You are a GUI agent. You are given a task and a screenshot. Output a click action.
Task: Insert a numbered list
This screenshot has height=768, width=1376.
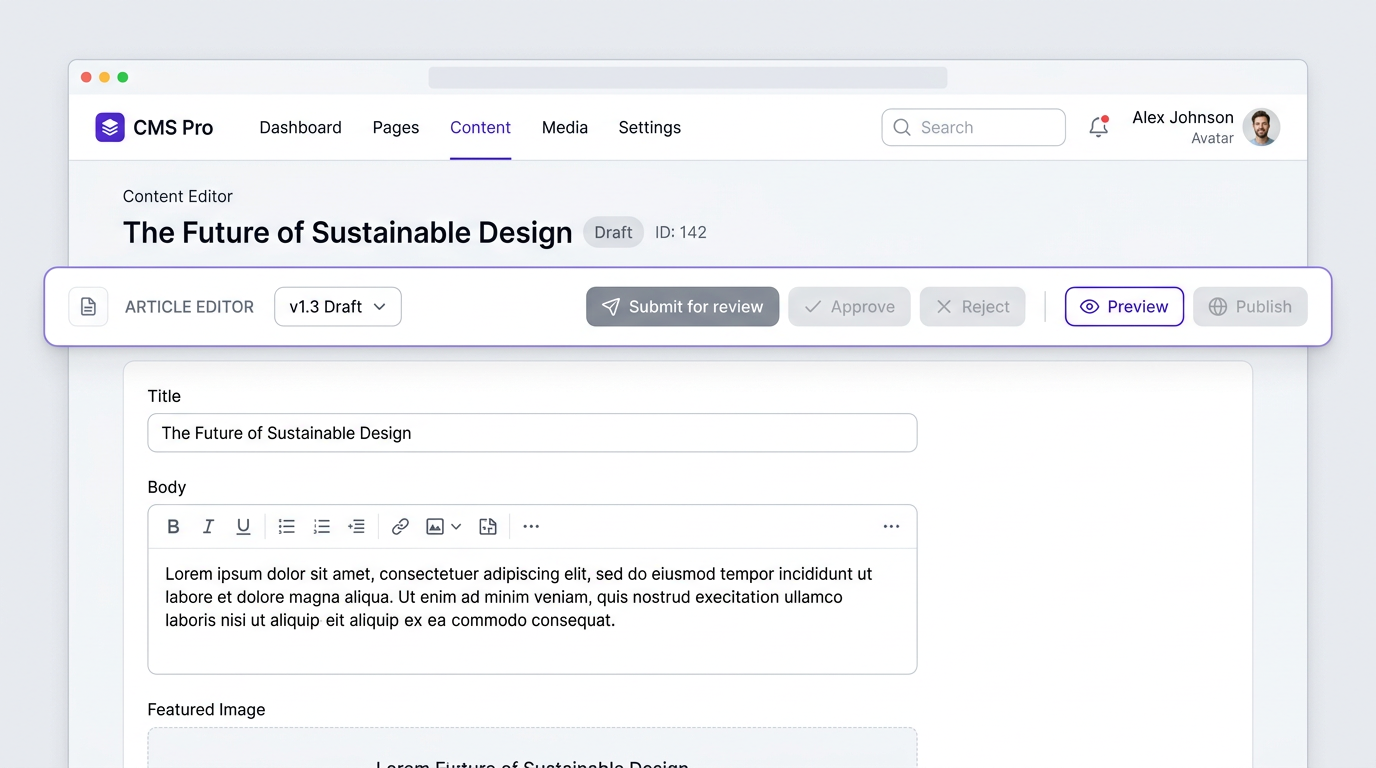click(322, 527)
